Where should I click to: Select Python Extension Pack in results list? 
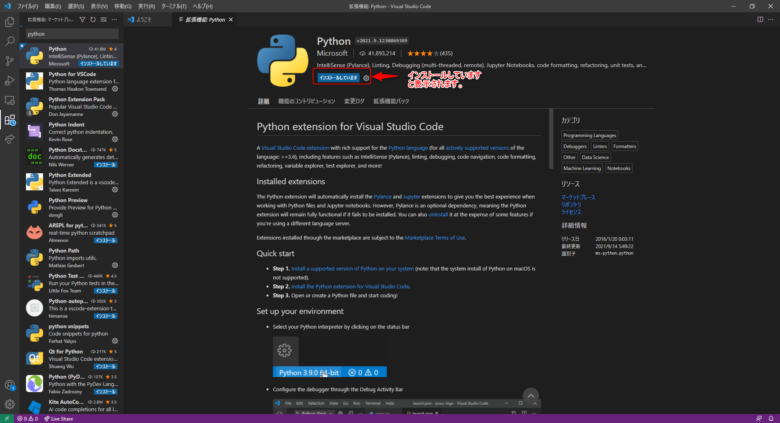(x=72, y=106)
